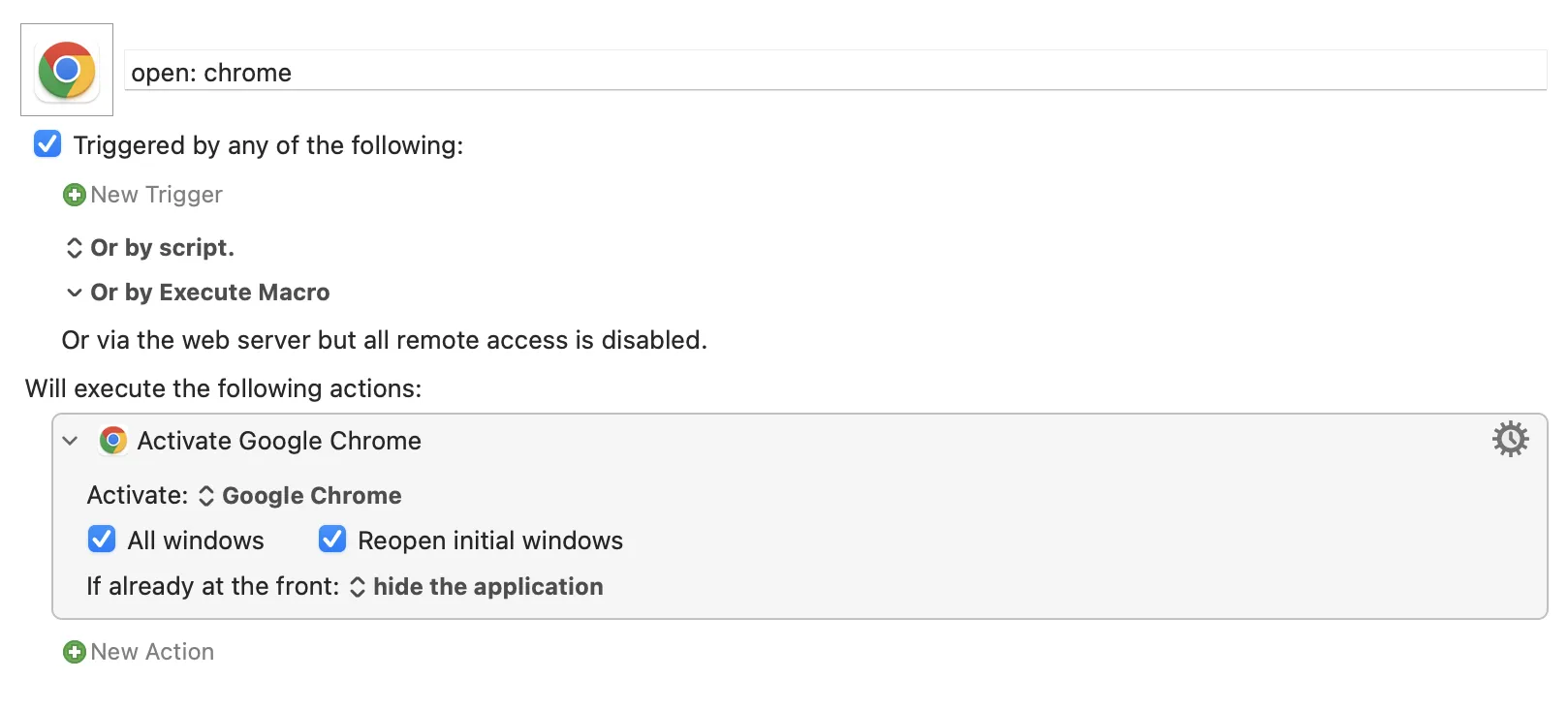Screen dimensions: 1568x711
Task: Click the macro name field "open: chrome"
Action: 833,73
